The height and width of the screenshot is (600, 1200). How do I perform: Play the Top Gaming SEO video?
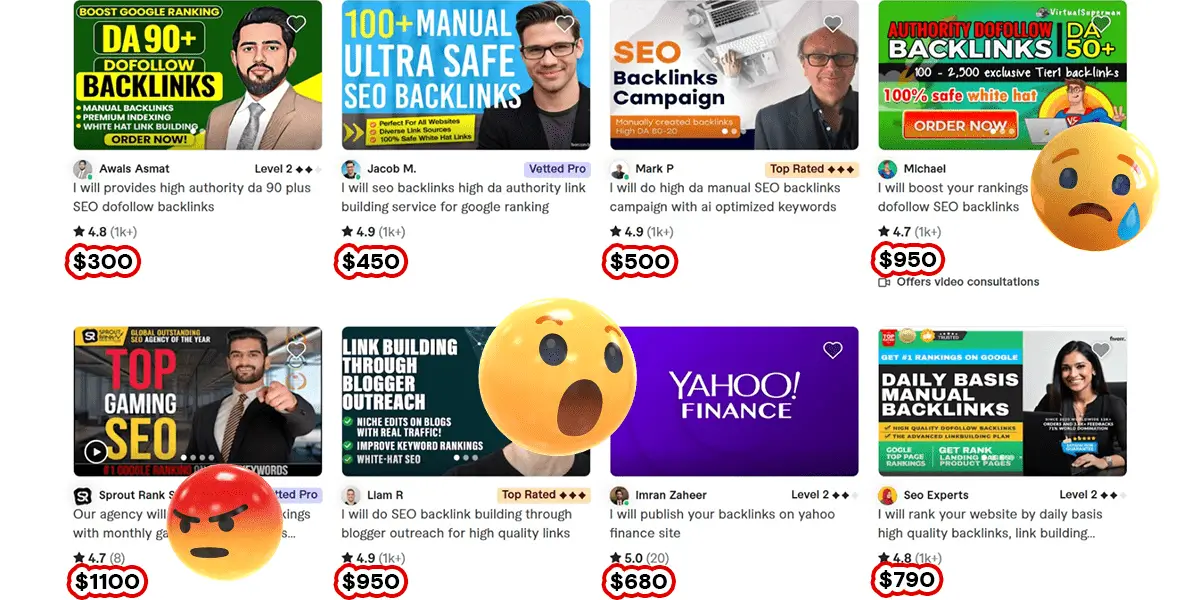(x=95, y=452)
